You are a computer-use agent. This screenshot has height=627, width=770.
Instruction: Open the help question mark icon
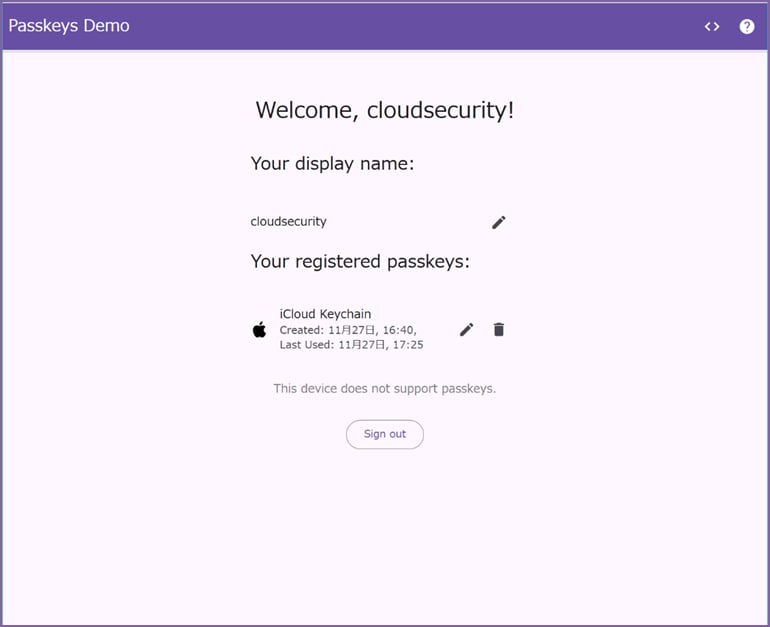746,27
